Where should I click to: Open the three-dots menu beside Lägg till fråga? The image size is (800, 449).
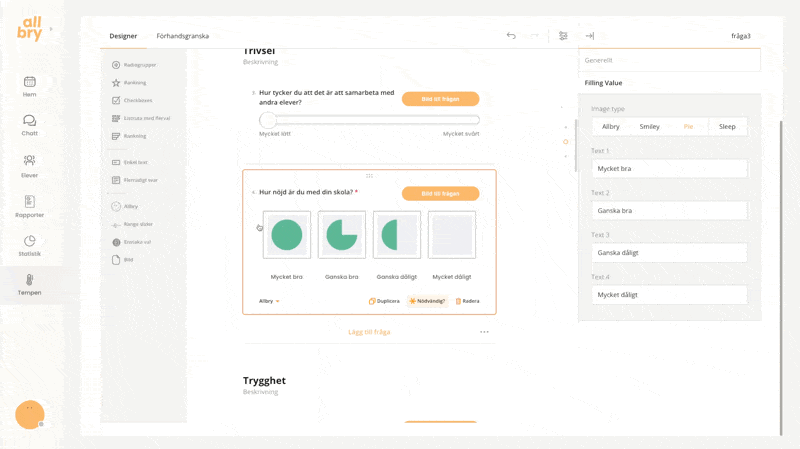484,332
